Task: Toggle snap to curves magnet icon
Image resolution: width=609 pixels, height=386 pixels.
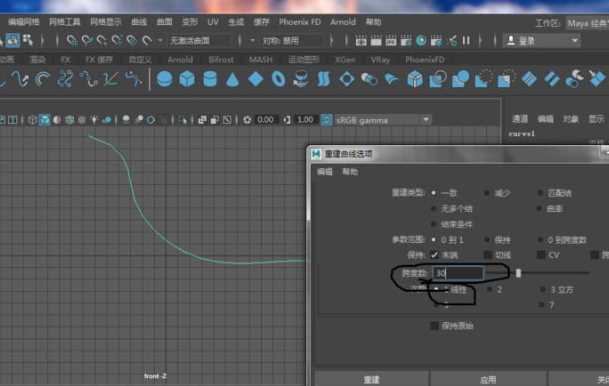Action: click(x=87, y=40)
